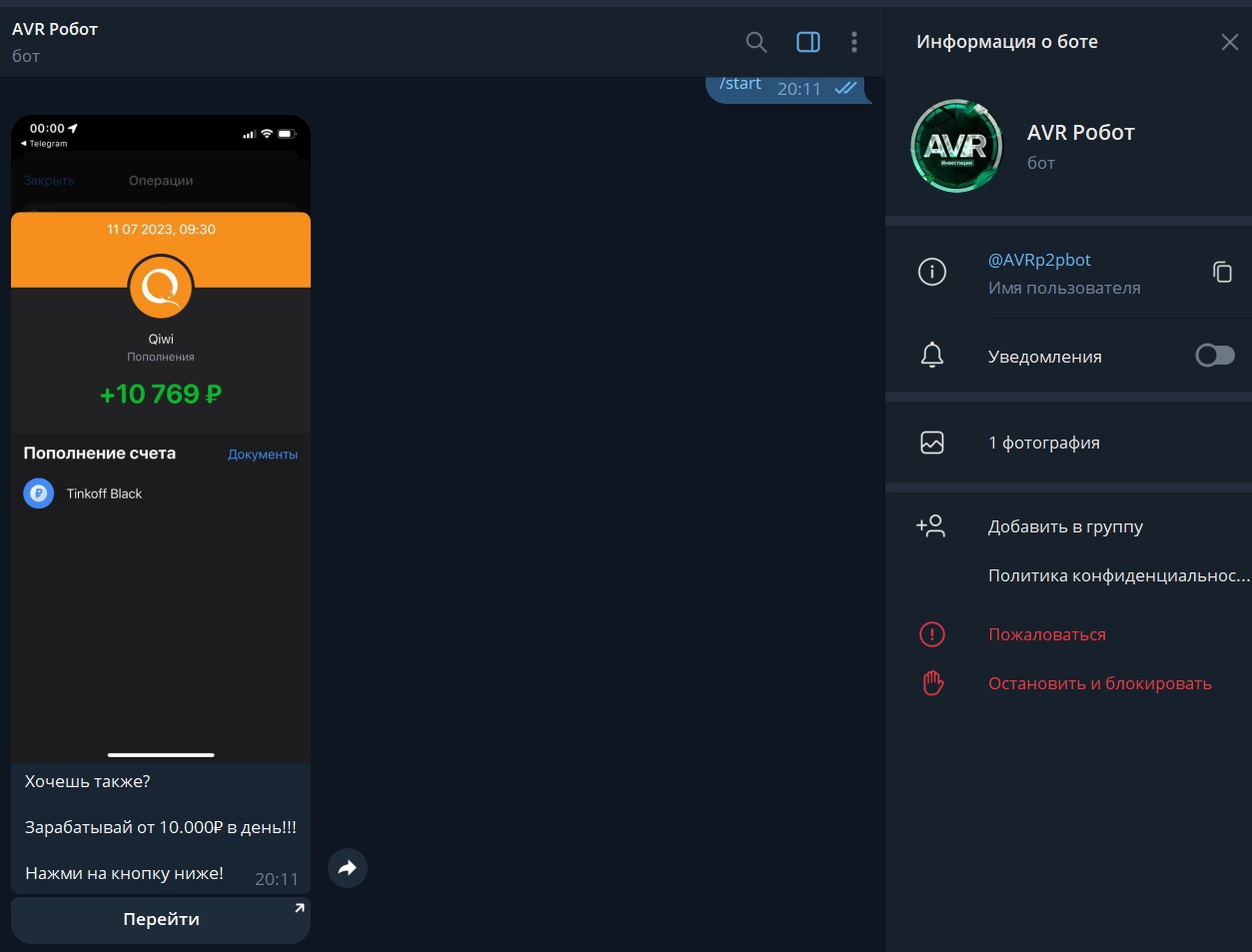This screenshot has width=1252, height=952.
Task: Click the Информация о боте heading
Action: (x=1007, y=42)
